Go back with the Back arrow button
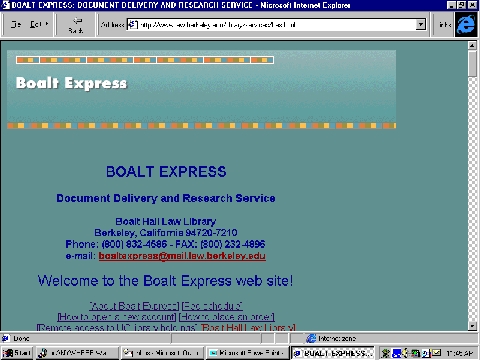480x360 pixels. pos(76,25)
